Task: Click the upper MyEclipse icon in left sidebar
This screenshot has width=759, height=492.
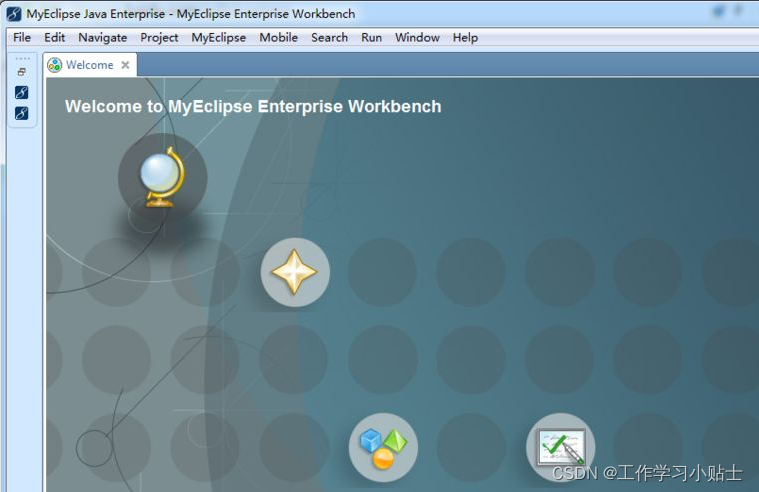Action: point(21,92)
